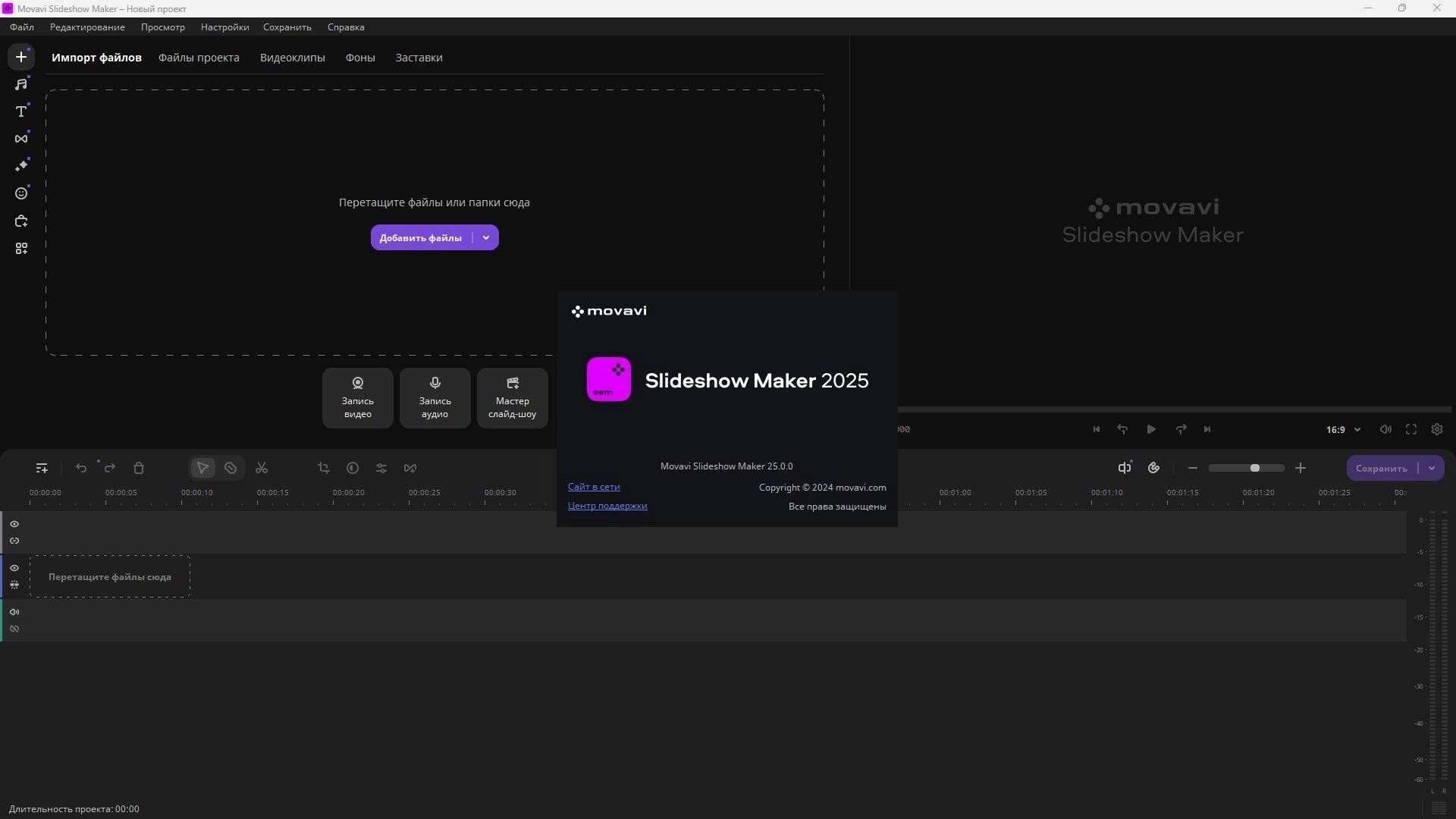Image resolution: width=1456 pixels, height=819 pixels.
Task: Jump to next clip in player
Action: (x=1207, y=429)
